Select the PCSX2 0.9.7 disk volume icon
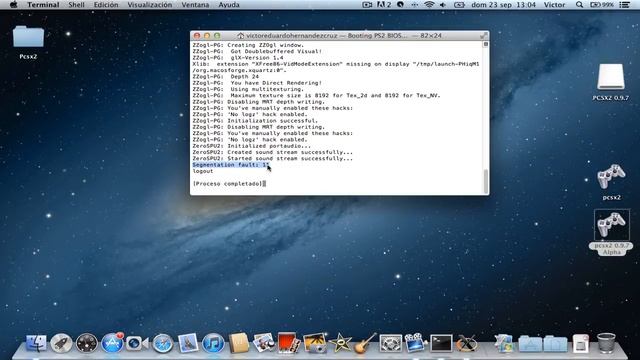This screenshot has width=640, height=360. [611, 82]
